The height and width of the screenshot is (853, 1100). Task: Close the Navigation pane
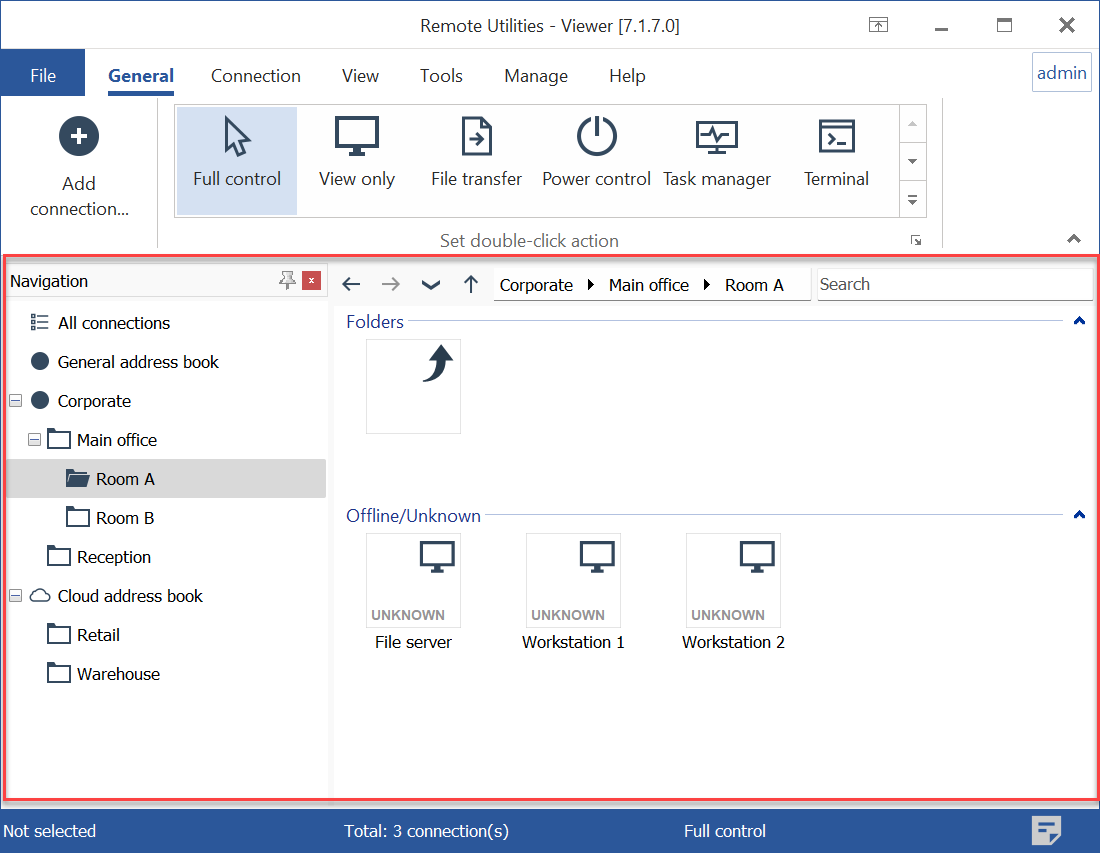click(312, 281)
